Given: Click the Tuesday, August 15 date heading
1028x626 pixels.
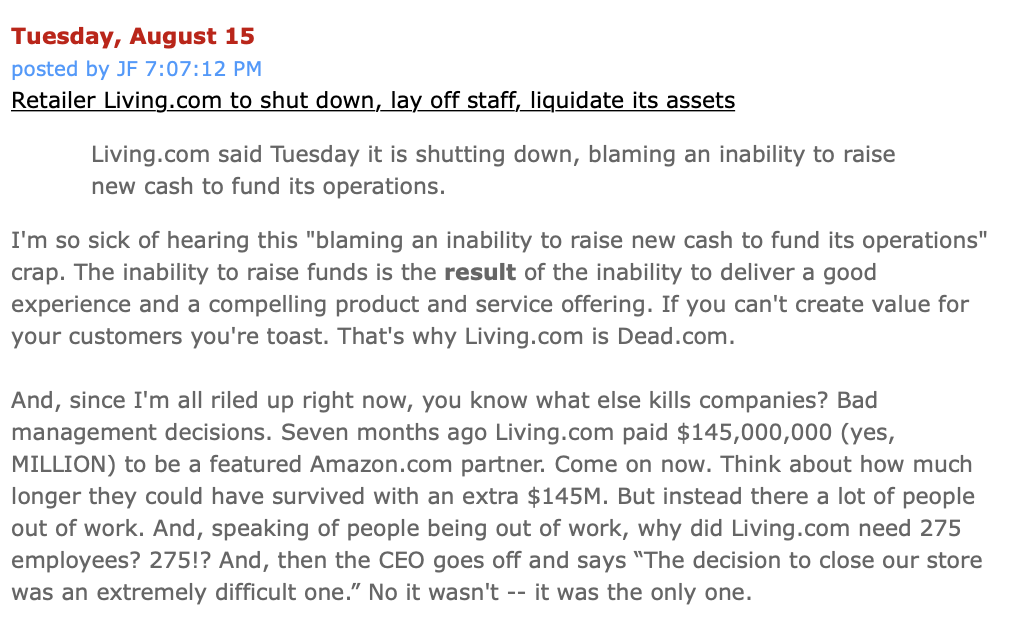Looking at the screenshot, I should [x=132, y=36].
